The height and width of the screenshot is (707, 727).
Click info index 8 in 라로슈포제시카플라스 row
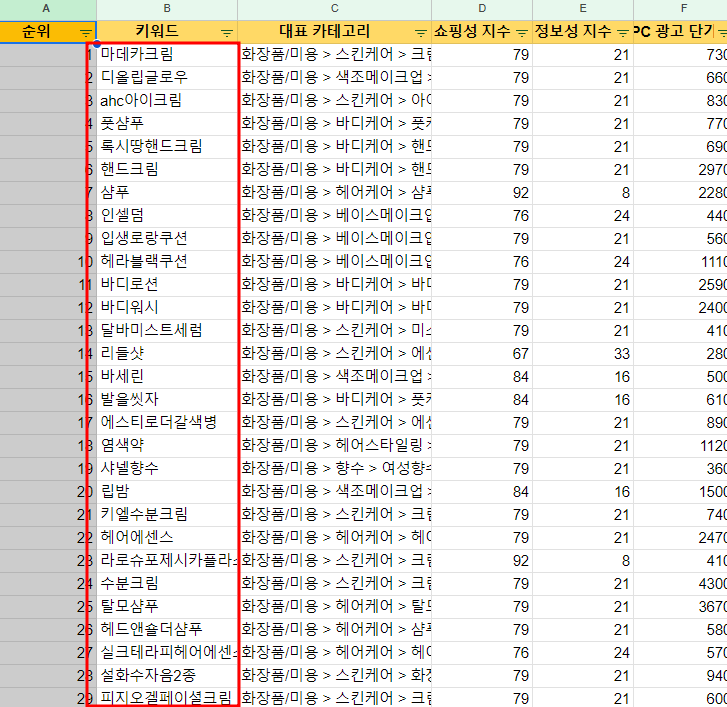(x=583, y=561)
